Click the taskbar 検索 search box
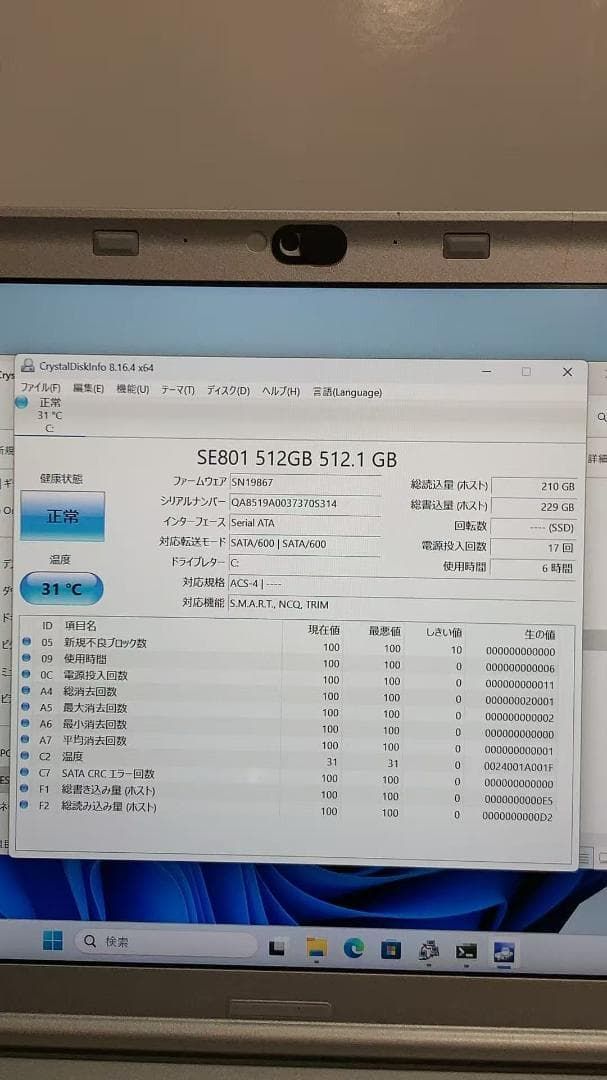 tap(166, 942)
